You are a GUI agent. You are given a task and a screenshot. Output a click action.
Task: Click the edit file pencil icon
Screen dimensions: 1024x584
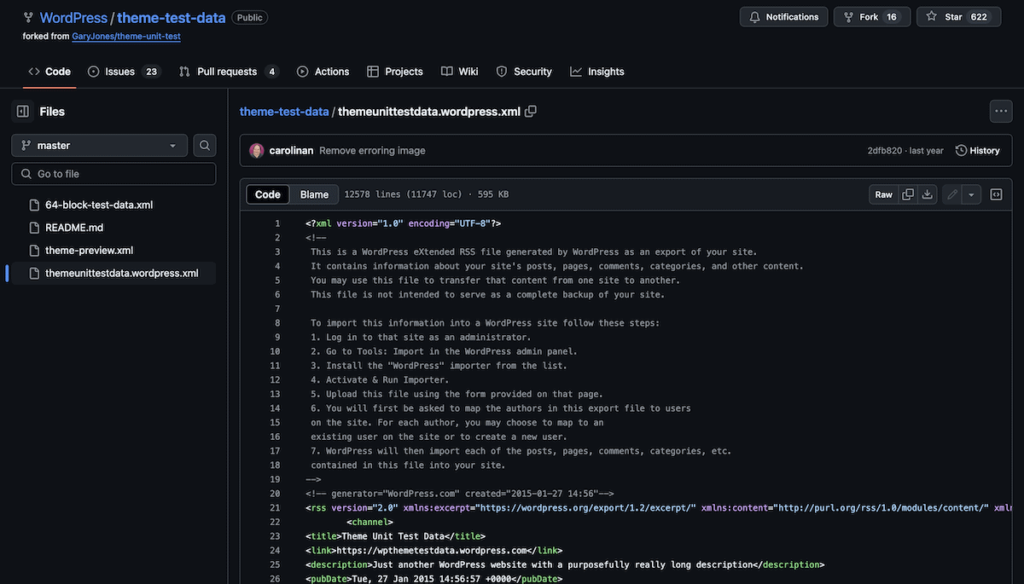(952, 195)
